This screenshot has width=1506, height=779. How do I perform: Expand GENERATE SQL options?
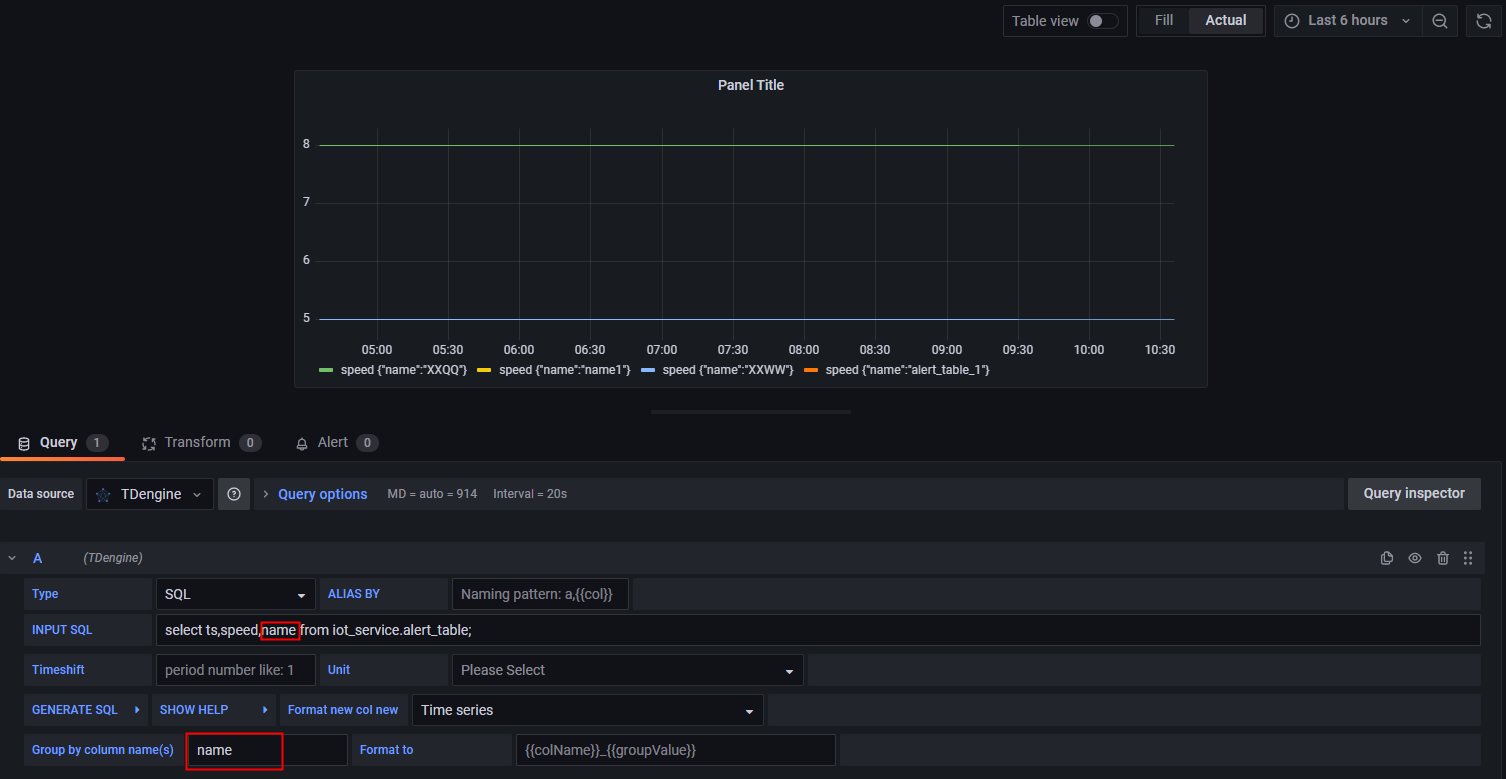74,710
